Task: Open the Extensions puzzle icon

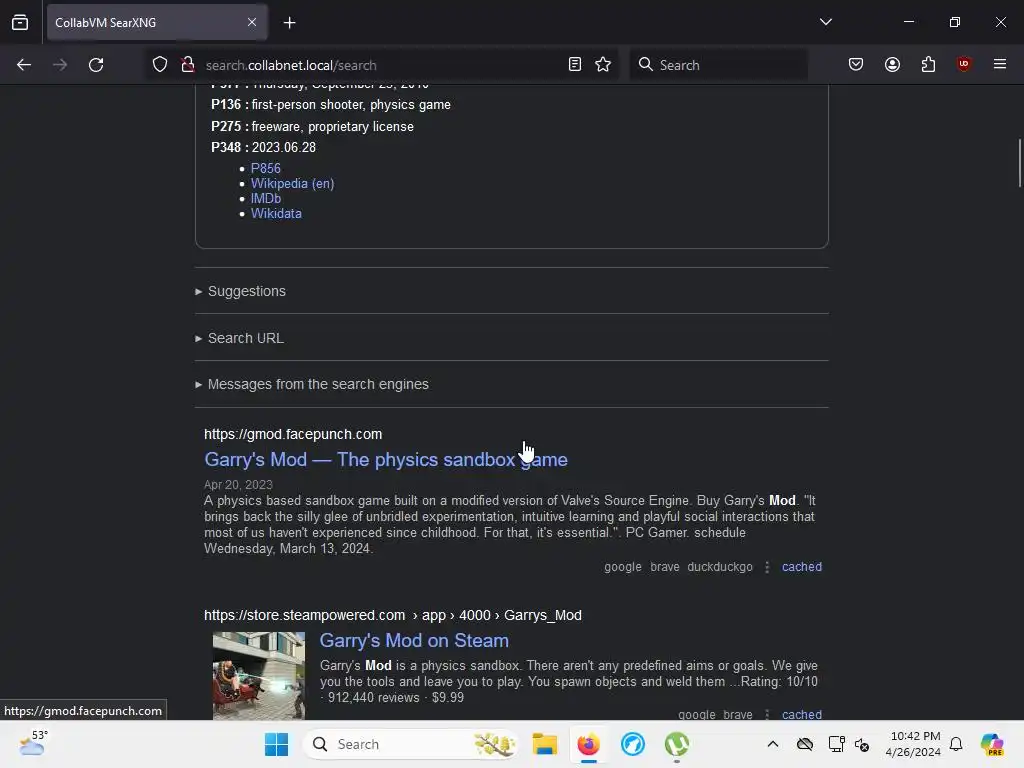Action: coord(928,65)
